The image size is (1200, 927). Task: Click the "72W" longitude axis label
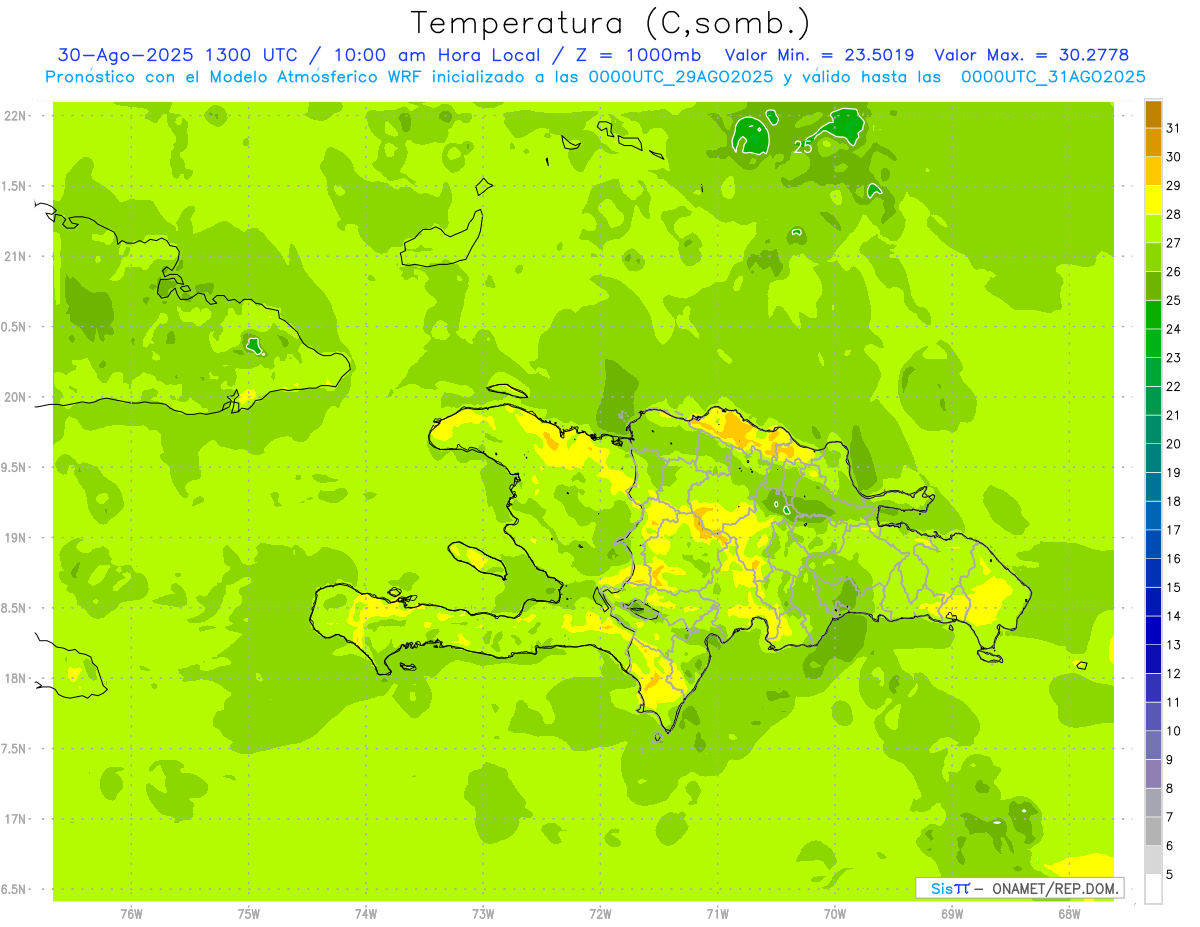pyautogui.click(x=600, y=914)
